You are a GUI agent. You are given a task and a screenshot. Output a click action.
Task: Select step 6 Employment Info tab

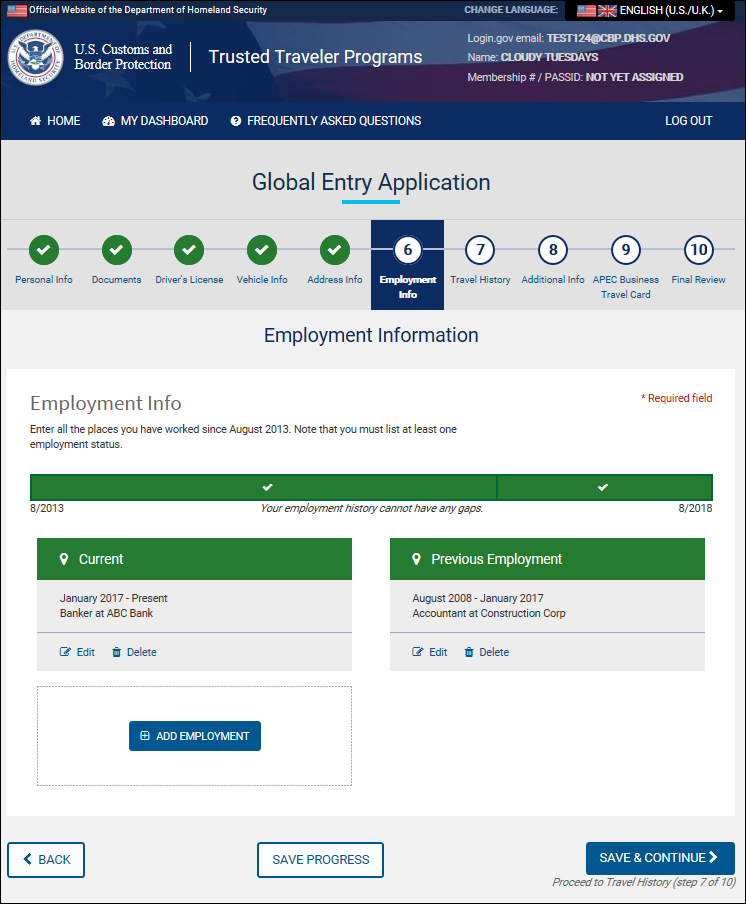(408, 265)
